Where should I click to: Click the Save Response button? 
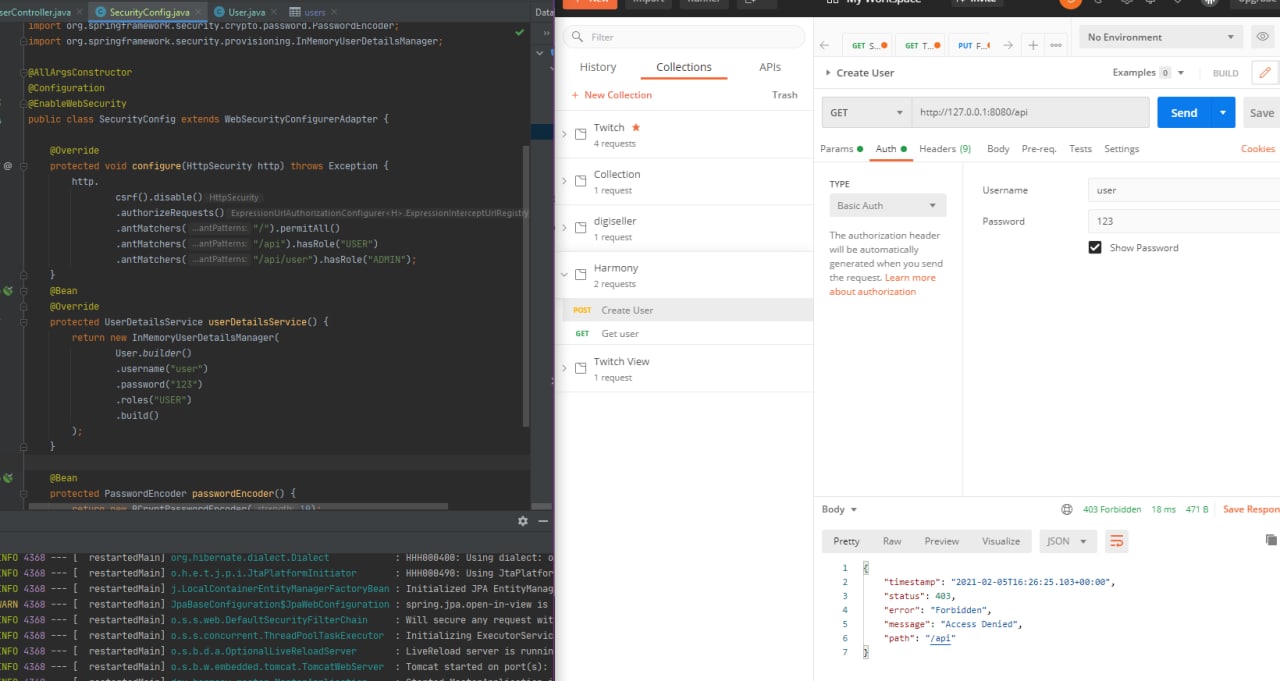(x=1251, y=509)
